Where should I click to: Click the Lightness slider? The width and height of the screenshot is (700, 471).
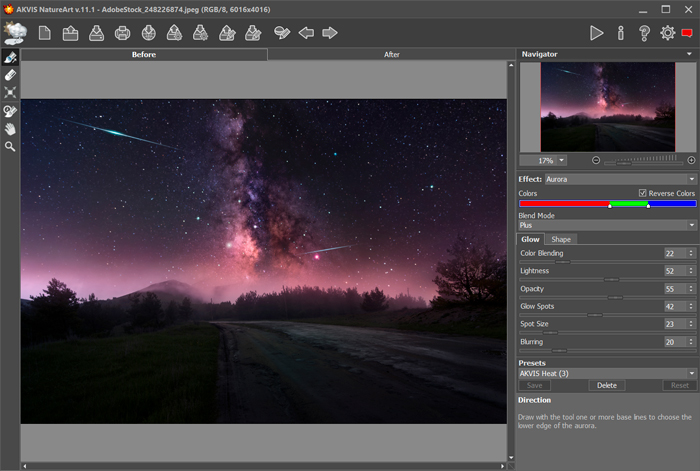pyautogui.click(x=607, y=279)
